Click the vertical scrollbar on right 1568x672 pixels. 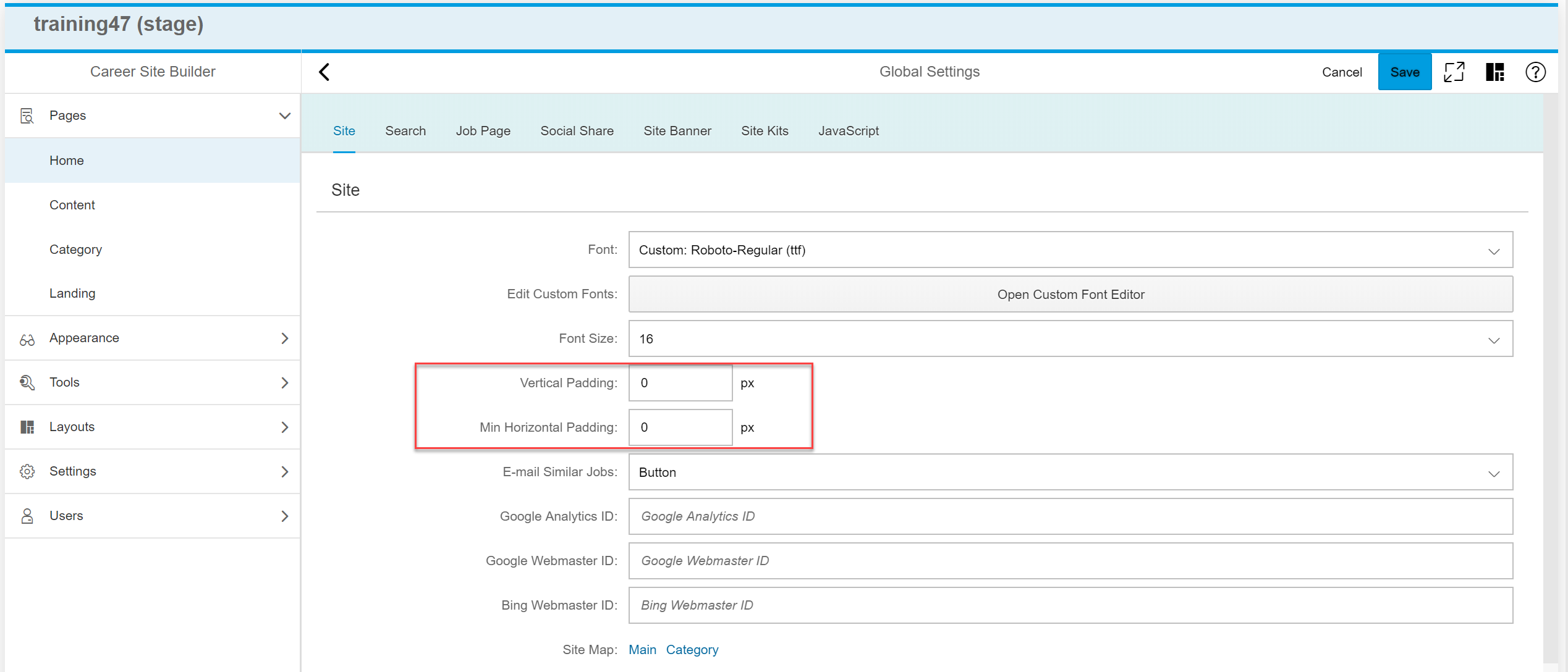coord(1550,378)
